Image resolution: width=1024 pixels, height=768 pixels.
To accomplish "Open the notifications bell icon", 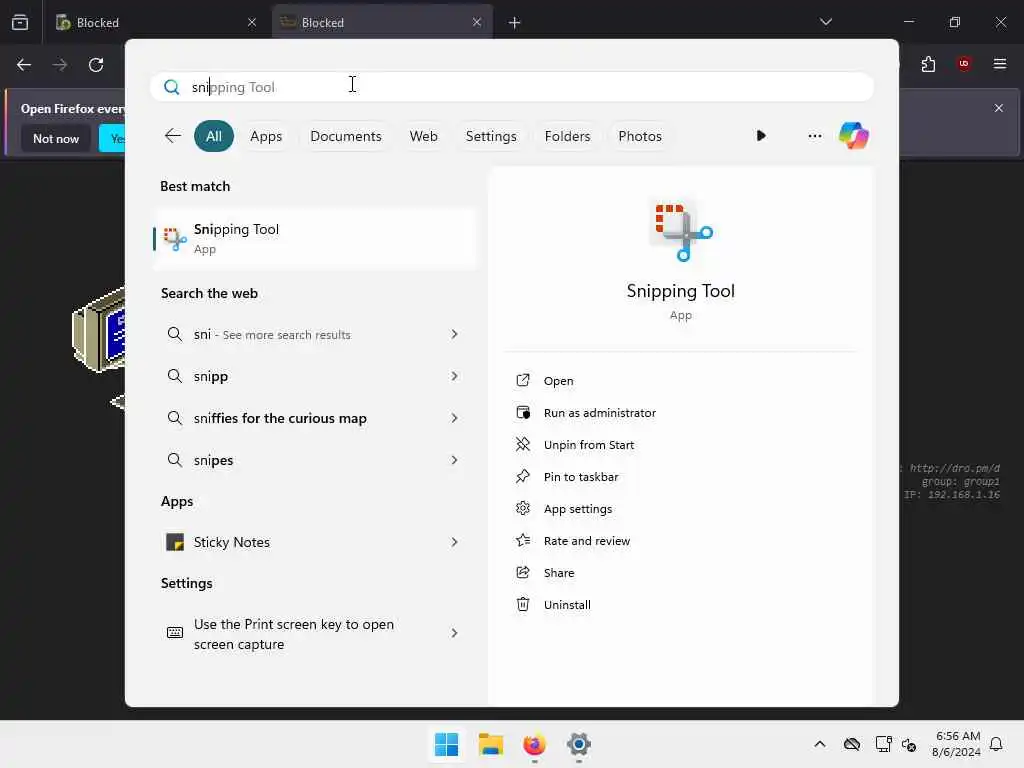I will [x=996, y=744].
